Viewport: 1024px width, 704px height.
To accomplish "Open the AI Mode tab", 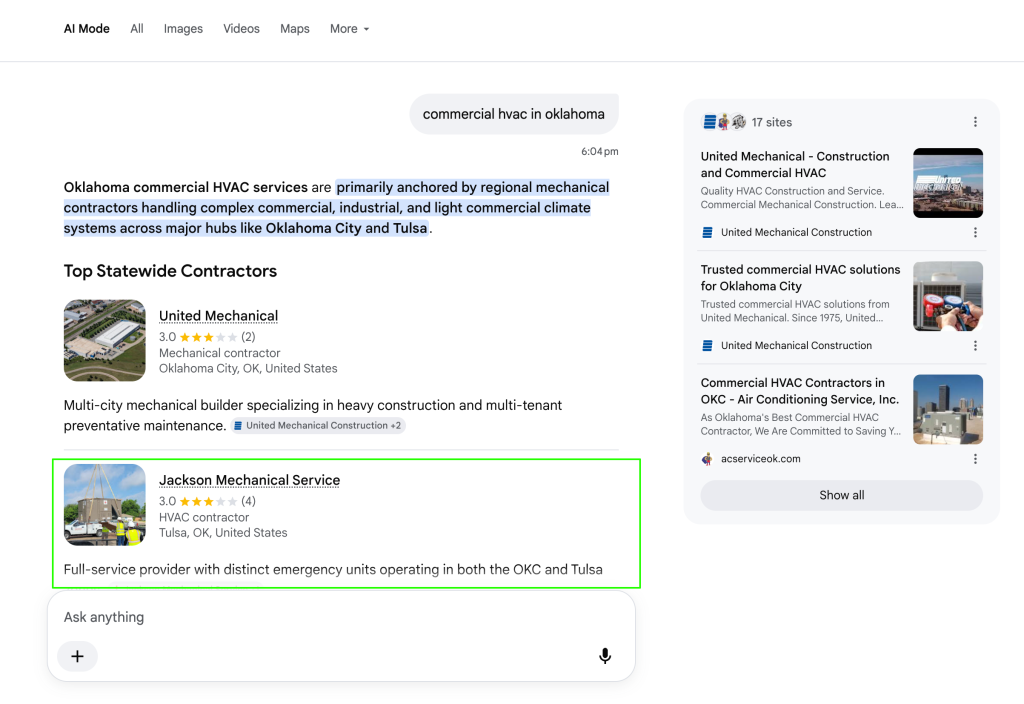I will pos(86,29).
